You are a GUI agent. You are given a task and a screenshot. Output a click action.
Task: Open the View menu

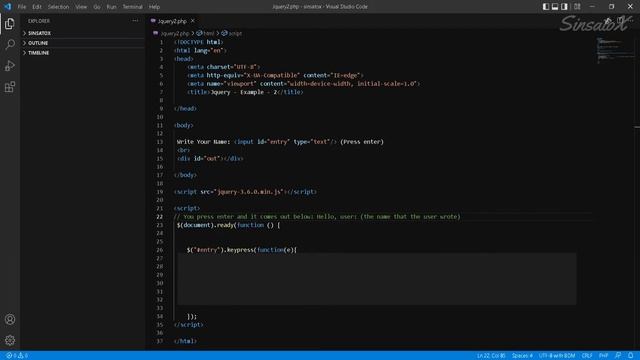click(x=81, y=7)
